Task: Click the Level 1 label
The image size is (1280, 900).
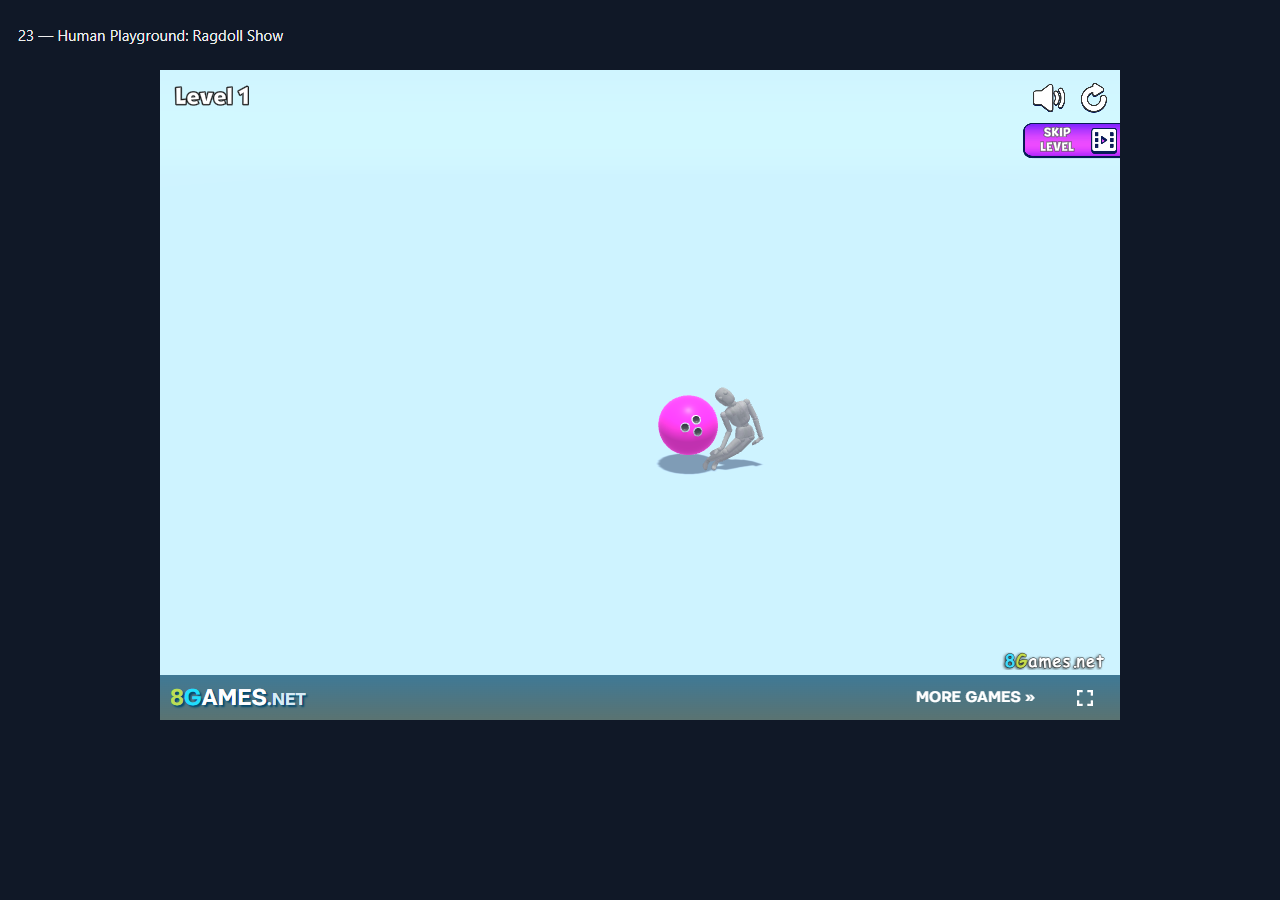Action: (212, 96)
